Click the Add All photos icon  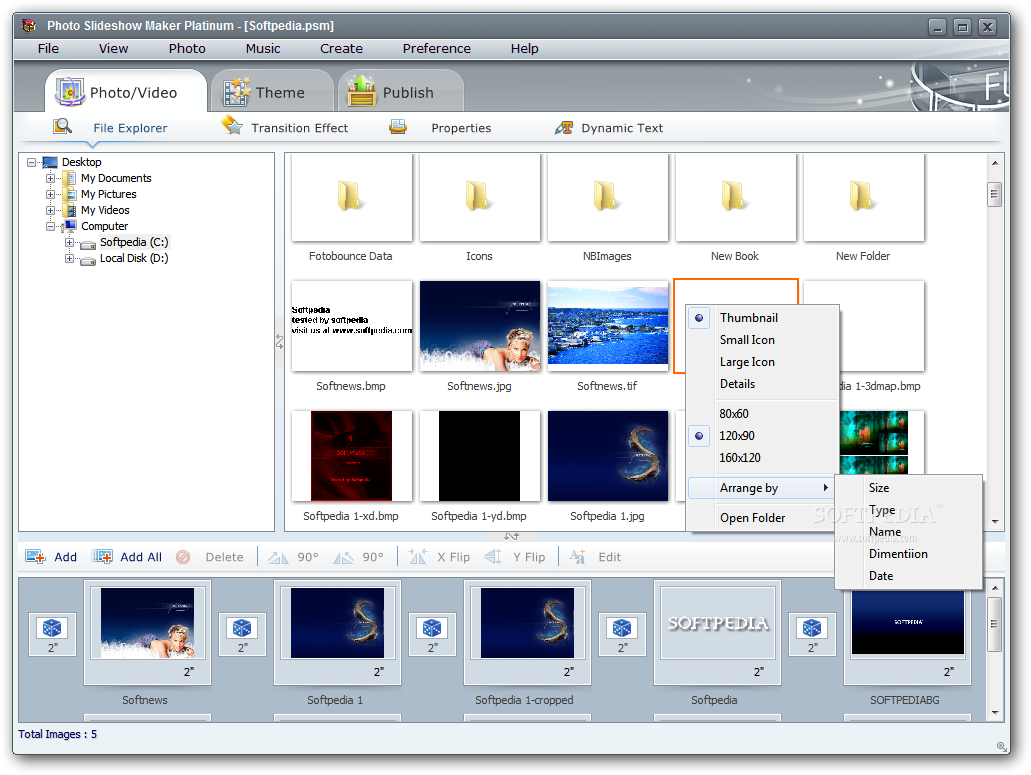(102, 557)
